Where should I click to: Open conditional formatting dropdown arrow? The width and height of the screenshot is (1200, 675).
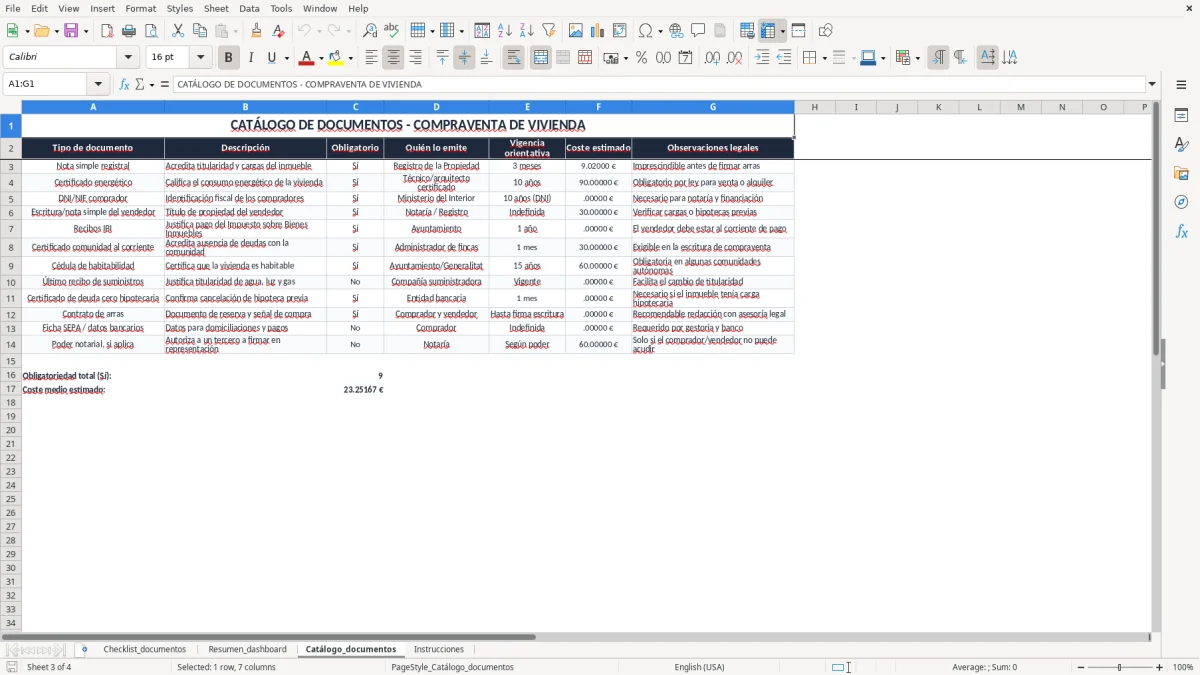[918, 58]
